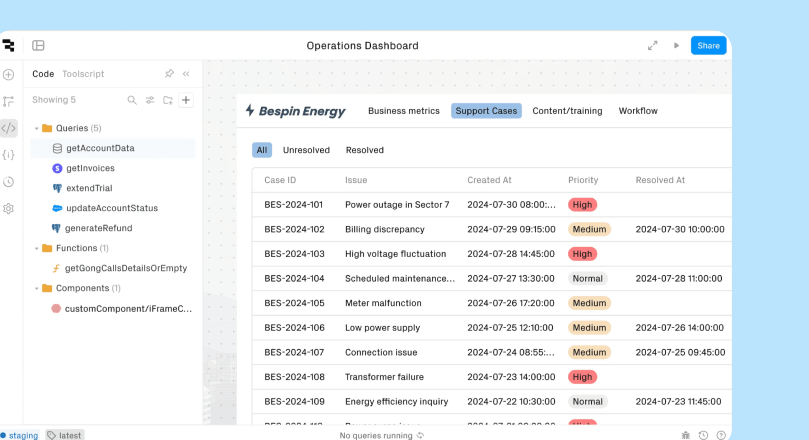The width and height of the screenshot is (809, 440).
Task: Open the component tree icon in left rail
Action: pos(9,101)
